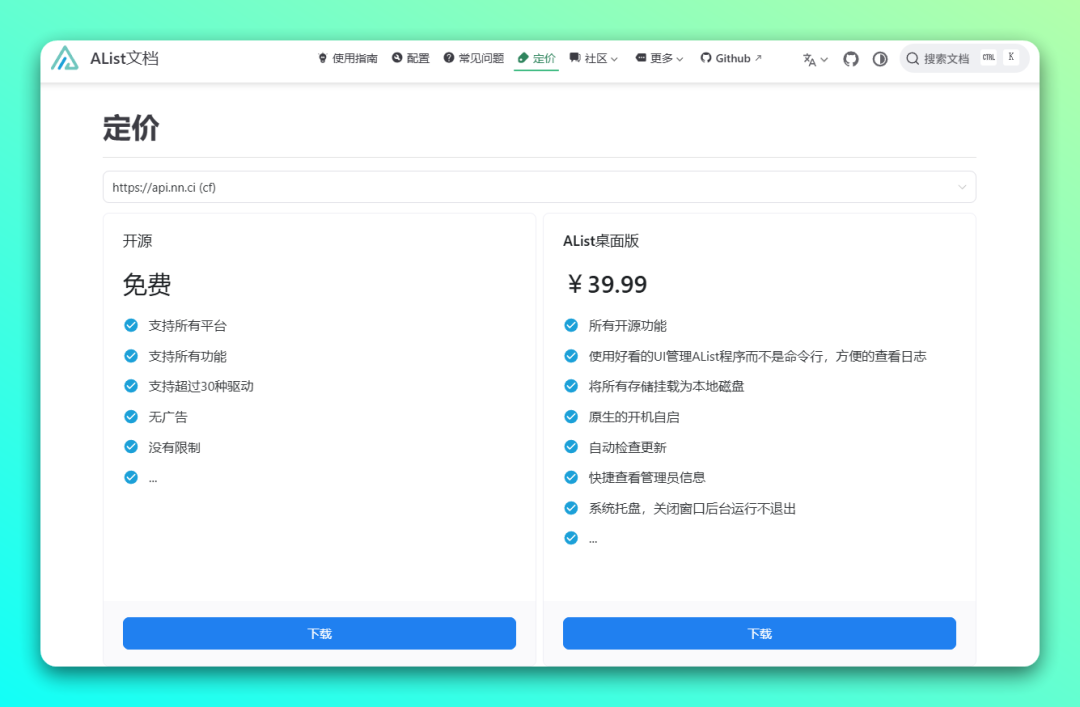Click the check icon beside 系统托盘
Image resolution: width=1080 pixels, height=707 pixels.
click(x=571, y=508)
